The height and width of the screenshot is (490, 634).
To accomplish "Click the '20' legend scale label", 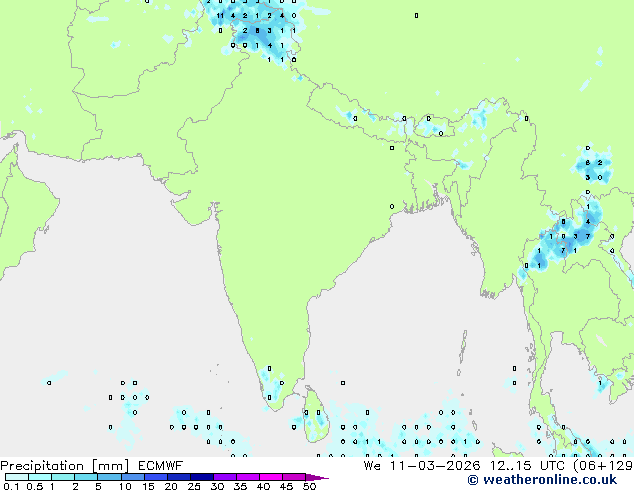I will [x=171, y=486].
